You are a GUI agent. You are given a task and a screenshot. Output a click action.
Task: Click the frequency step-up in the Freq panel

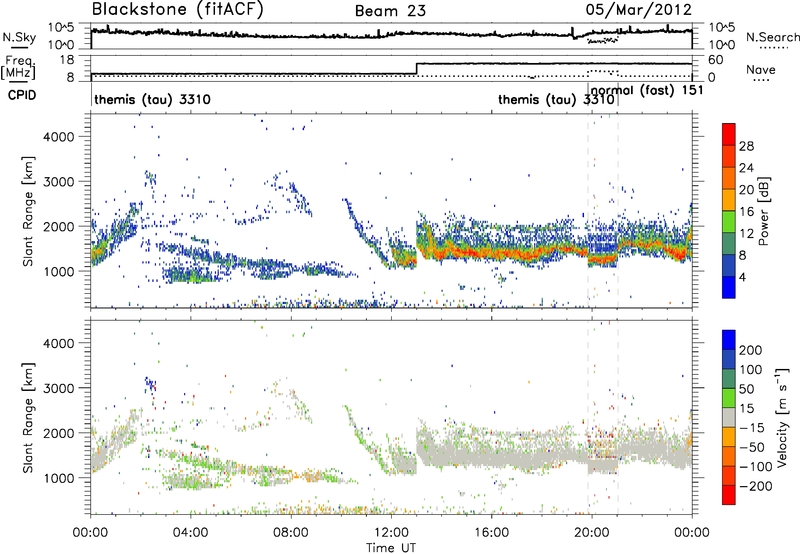(x=417, y=69)
